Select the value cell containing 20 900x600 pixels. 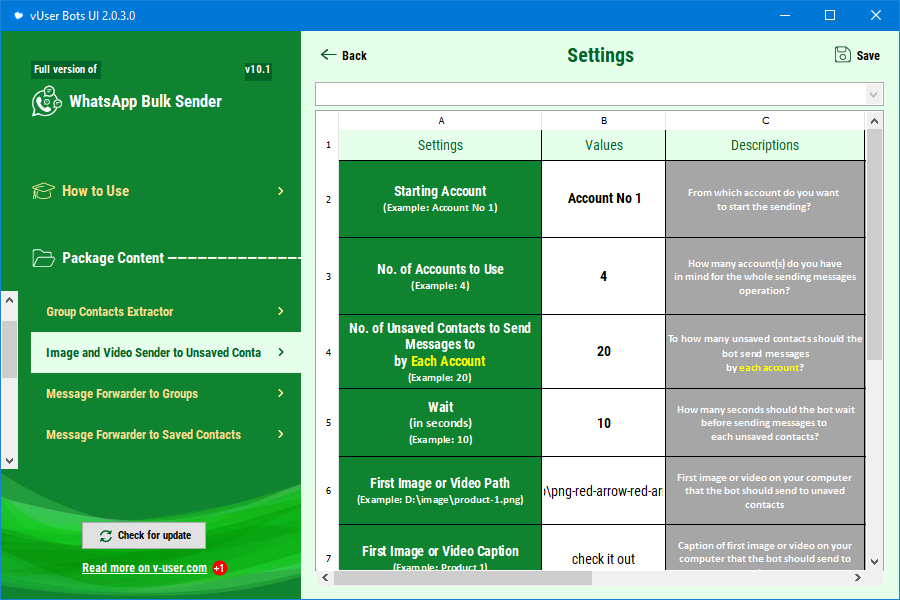point(604,351)
